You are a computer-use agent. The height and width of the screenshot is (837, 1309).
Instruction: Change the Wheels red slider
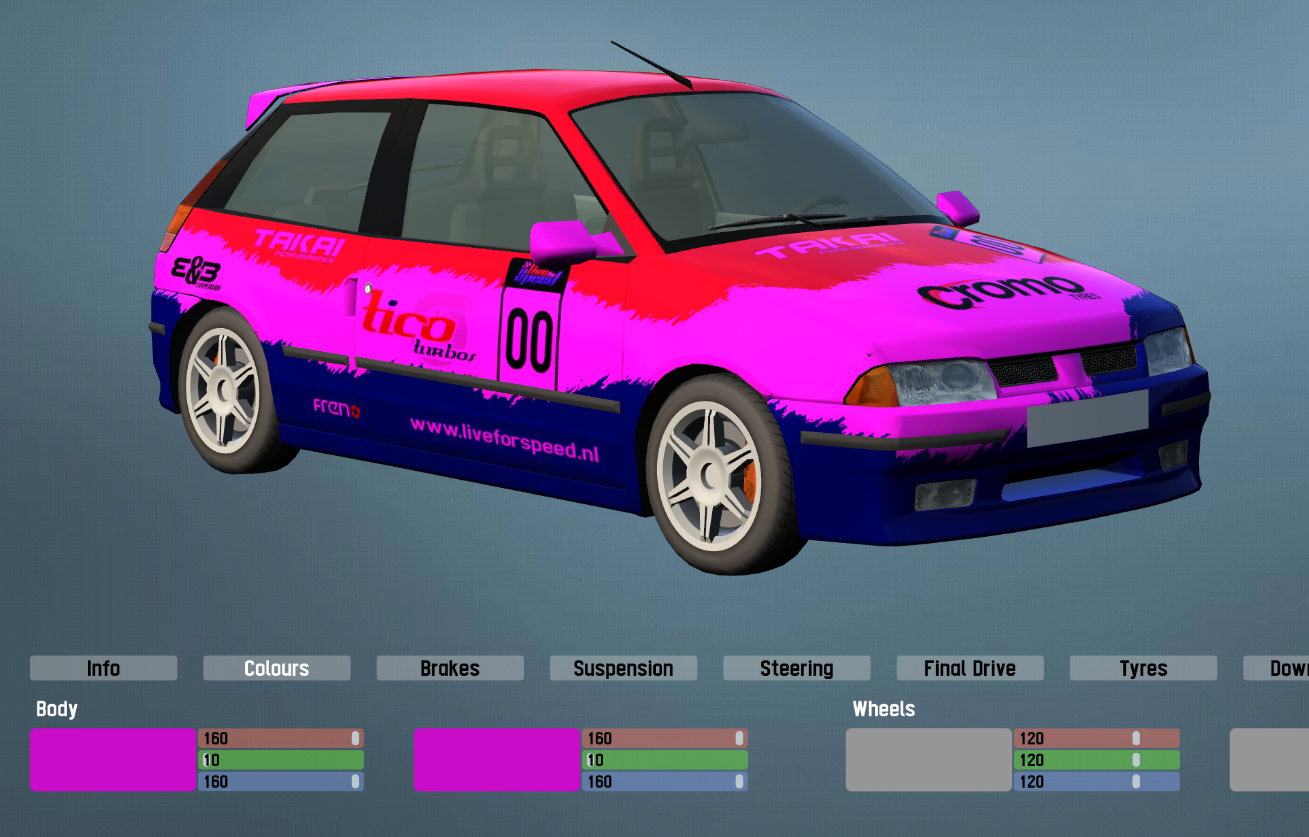click(x=1097, y=738)
